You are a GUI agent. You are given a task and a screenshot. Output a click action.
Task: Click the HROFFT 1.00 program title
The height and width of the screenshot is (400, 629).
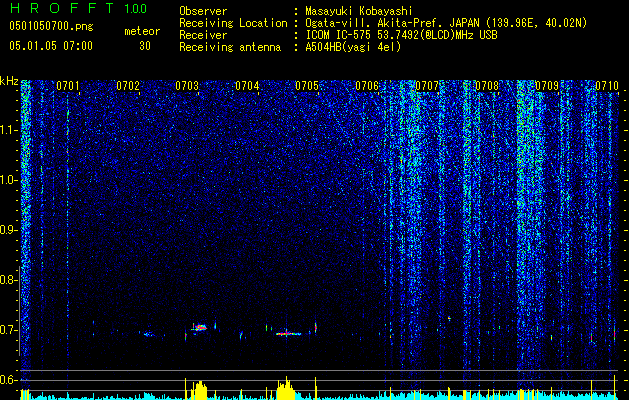click(78, 8)
